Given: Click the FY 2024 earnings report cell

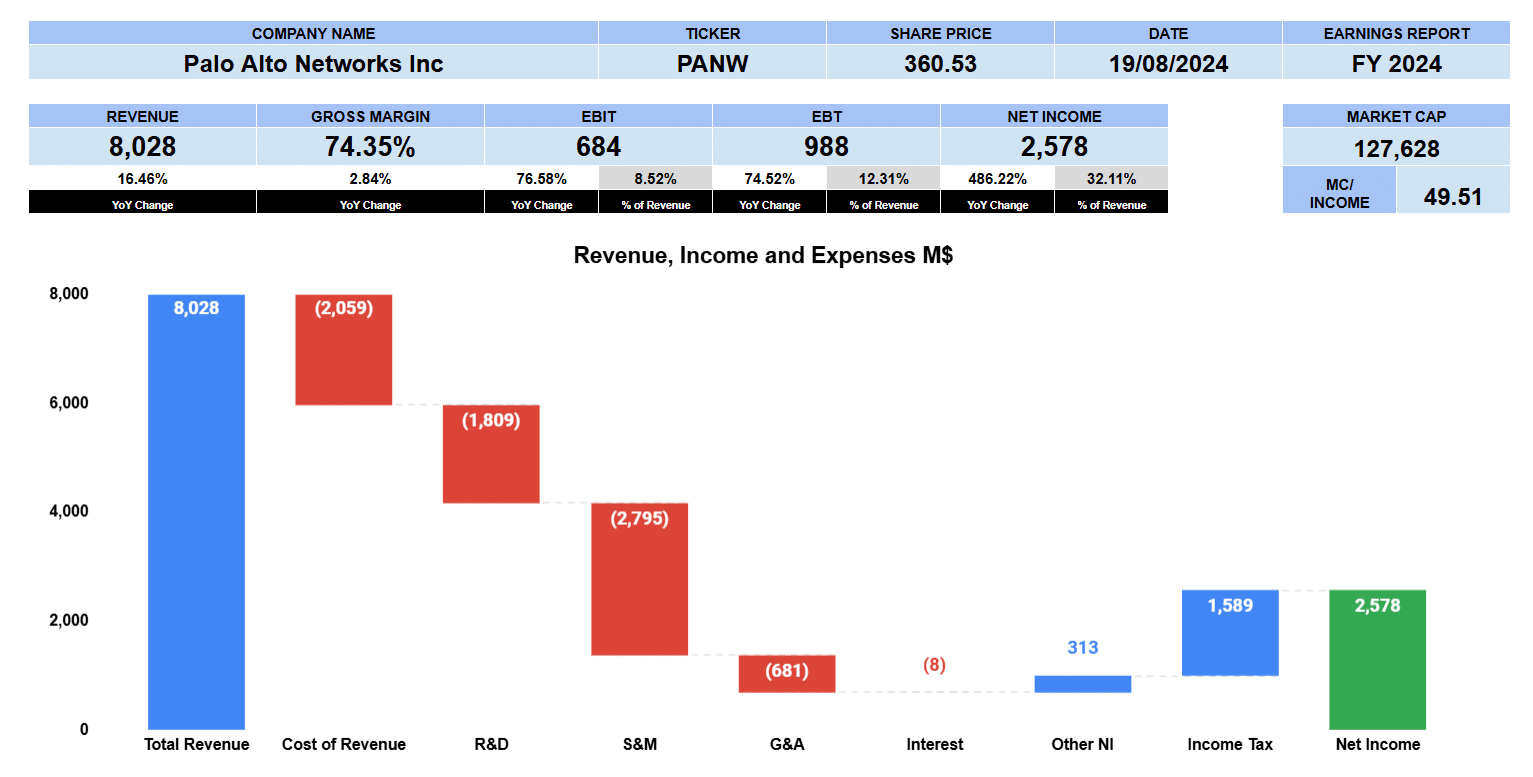Looking at the screenshot, I should pos(1396,64).
